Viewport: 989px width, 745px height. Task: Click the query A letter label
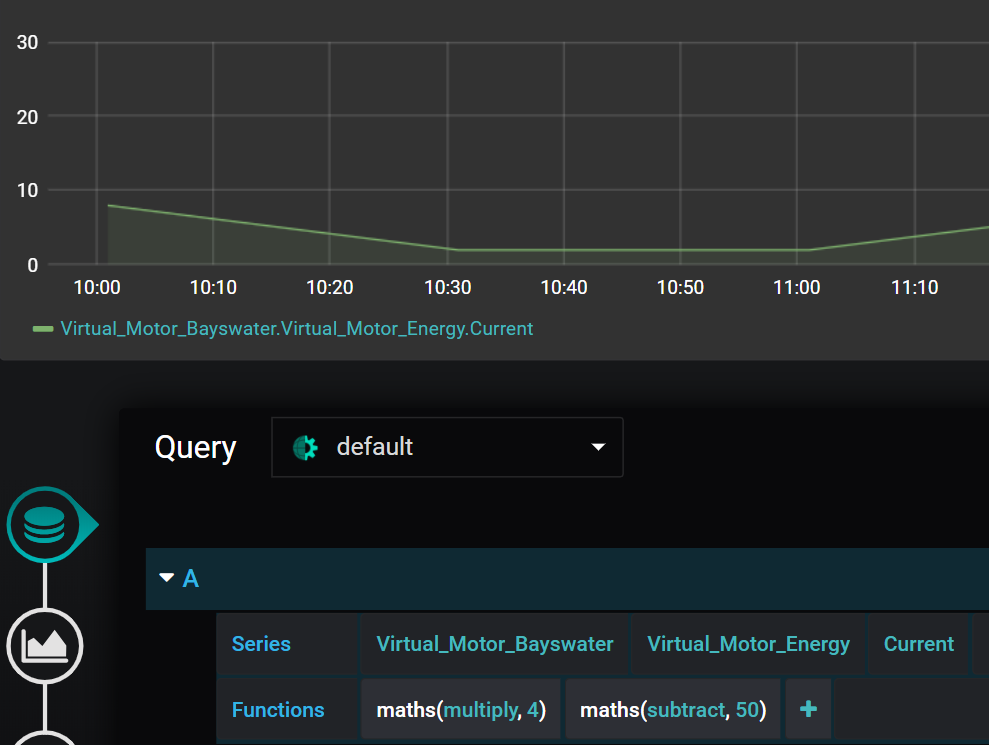[190, 578]
